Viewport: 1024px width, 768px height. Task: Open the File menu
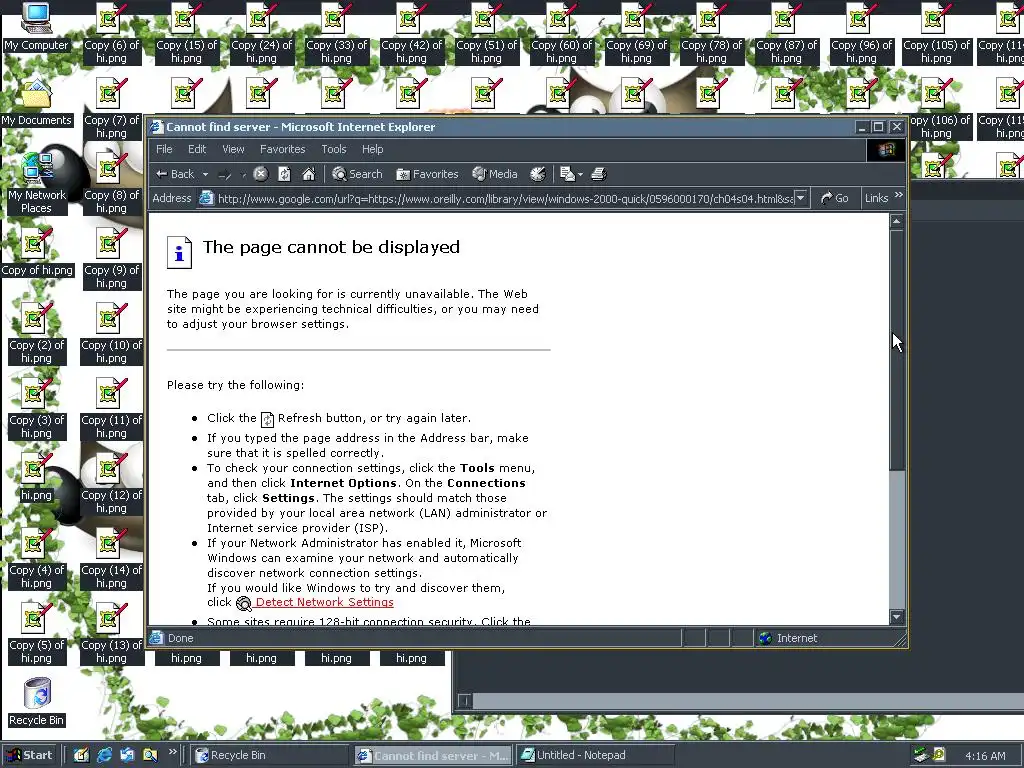164,149
